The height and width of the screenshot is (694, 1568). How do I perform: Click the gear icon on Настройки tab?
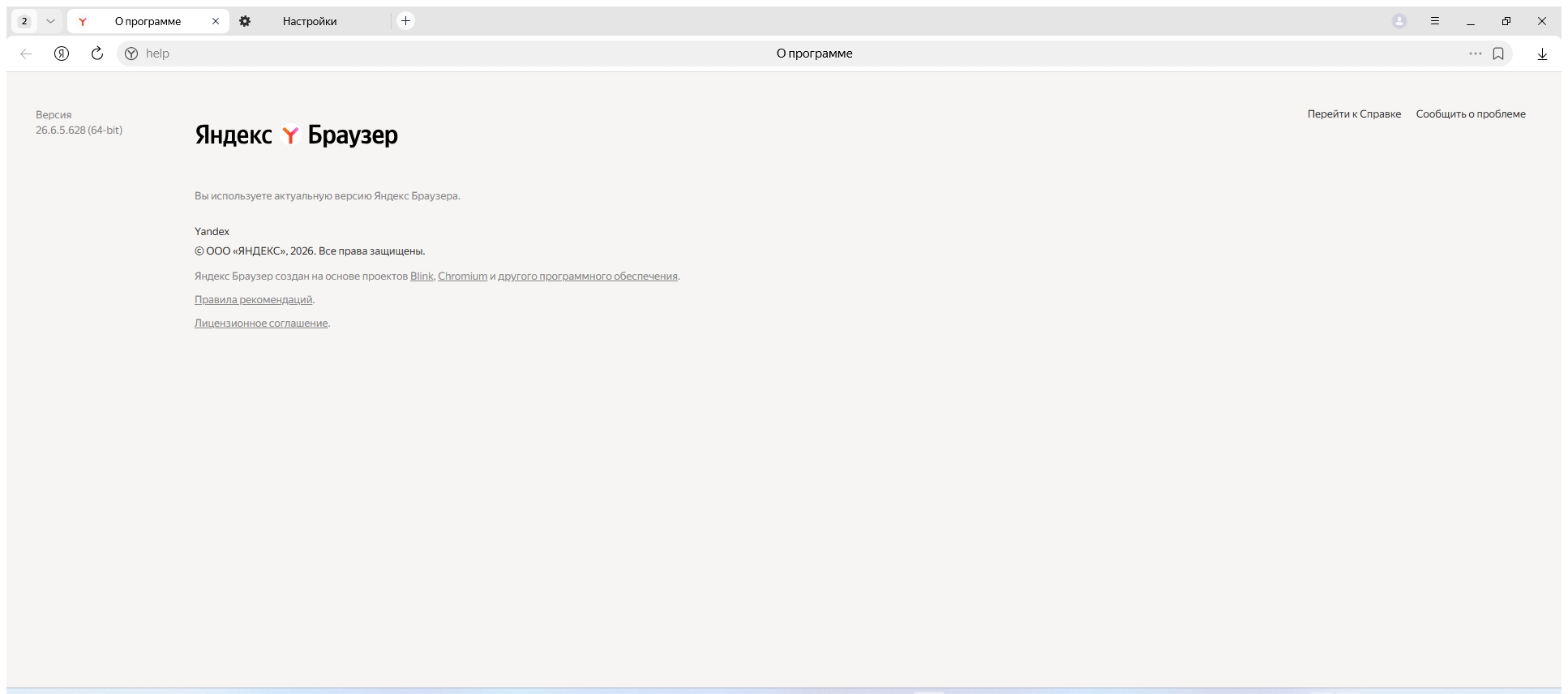coord(245,21)
